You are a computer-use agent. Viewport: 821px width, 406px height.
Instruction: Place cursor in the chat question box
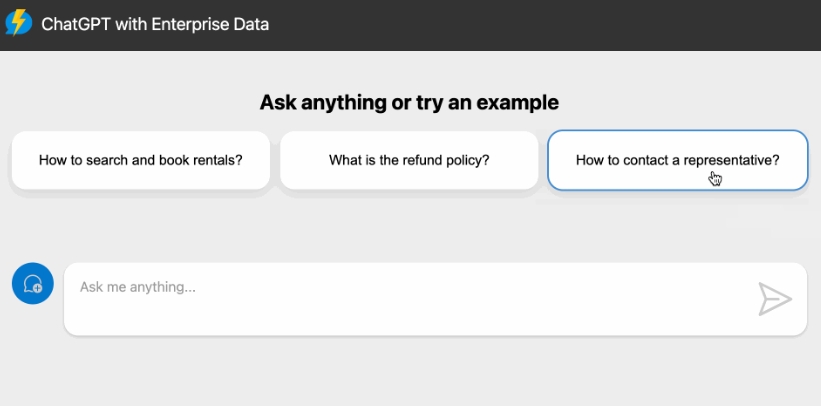[400, 298]
